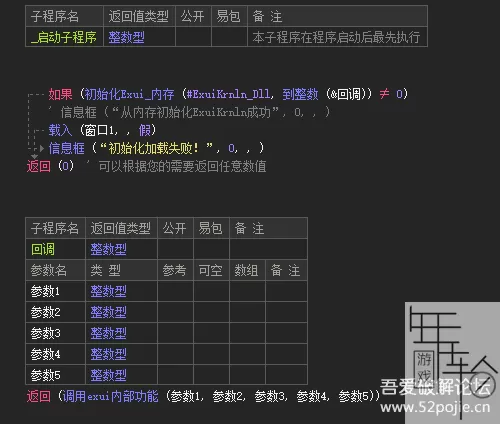Click the 回调 subroutine name cell
The image size is (500, 424).
coord(56,249)
